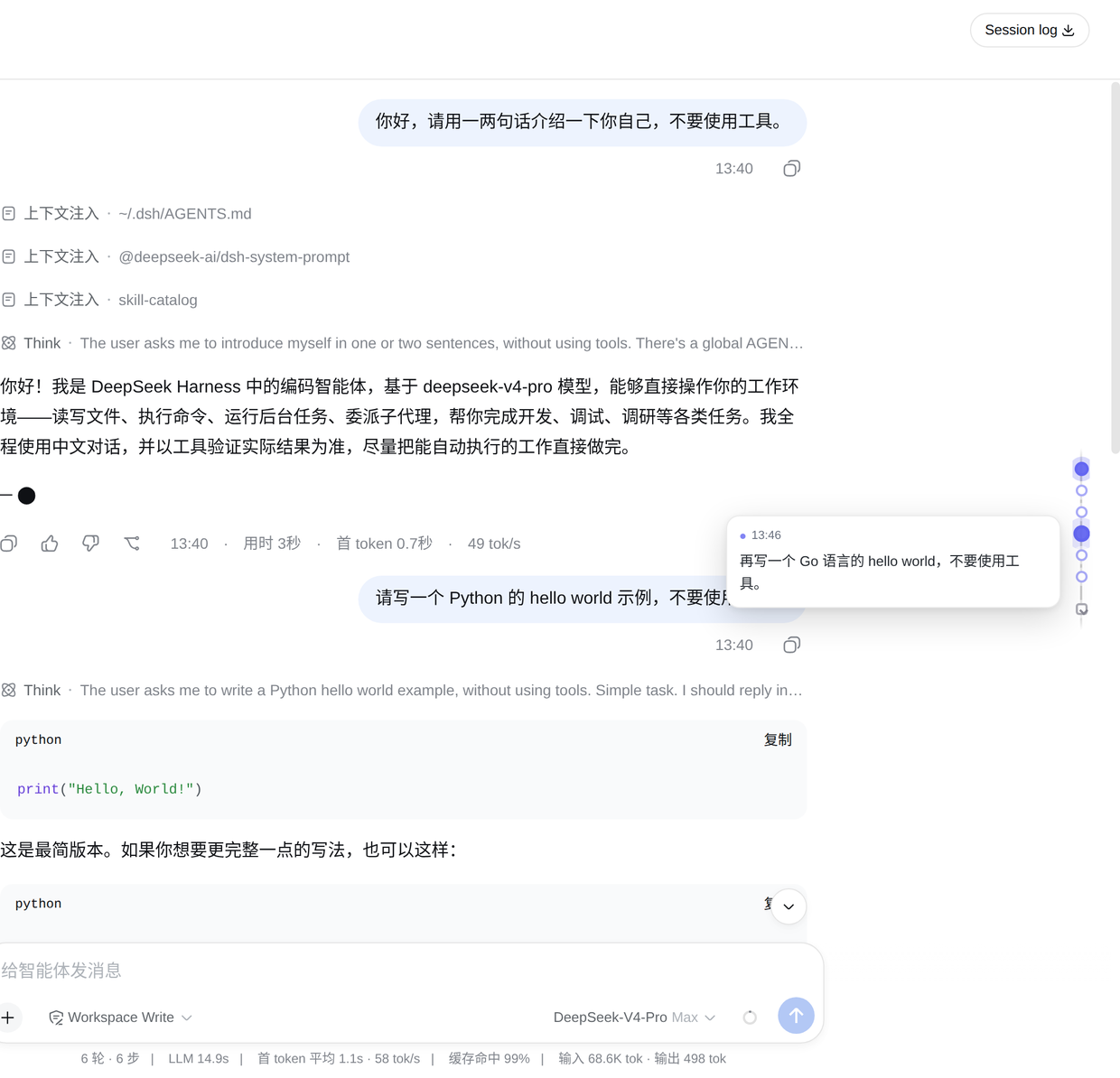
Task: Jump to bottom with the round chevron-down button
Action: point(789,906)
